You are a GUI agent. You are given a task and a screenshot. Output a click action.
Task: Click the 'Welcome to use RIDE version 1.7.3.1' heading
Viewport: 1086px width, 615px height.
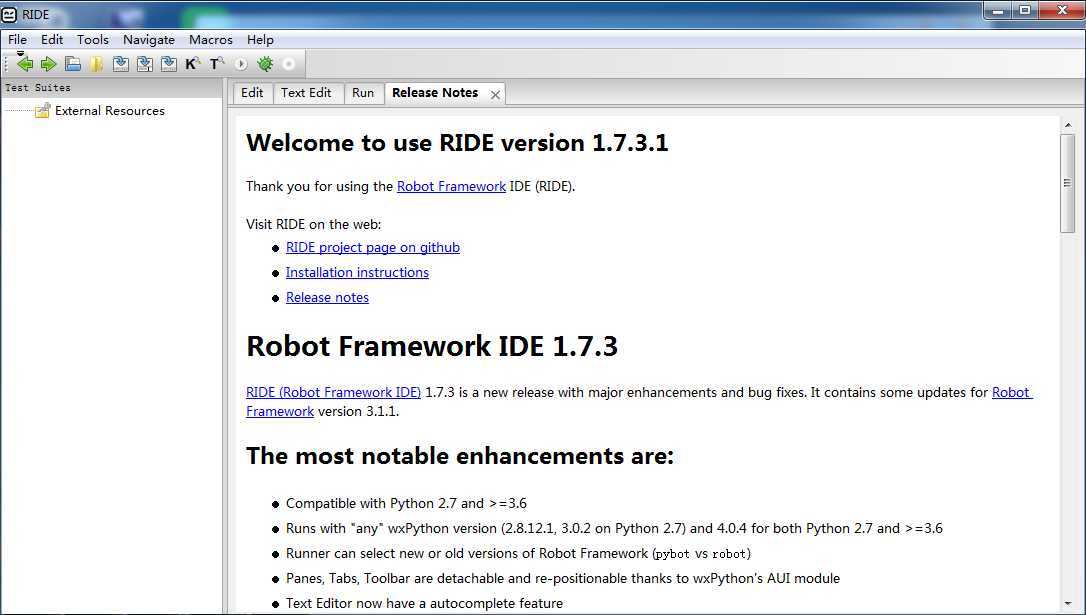click(x=457, y=143)
